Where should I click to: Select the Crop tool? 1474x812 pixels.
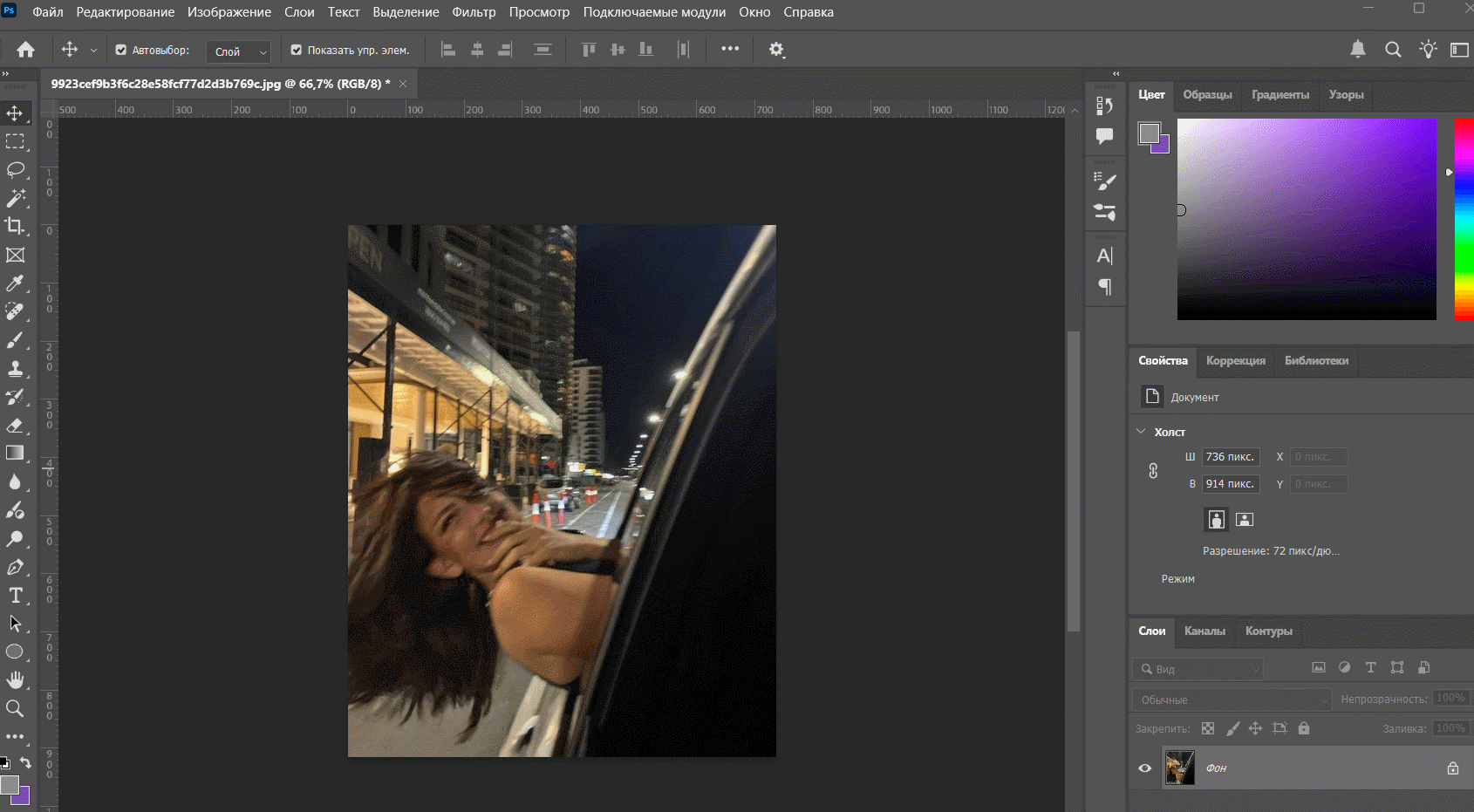(x=15, y=226)
